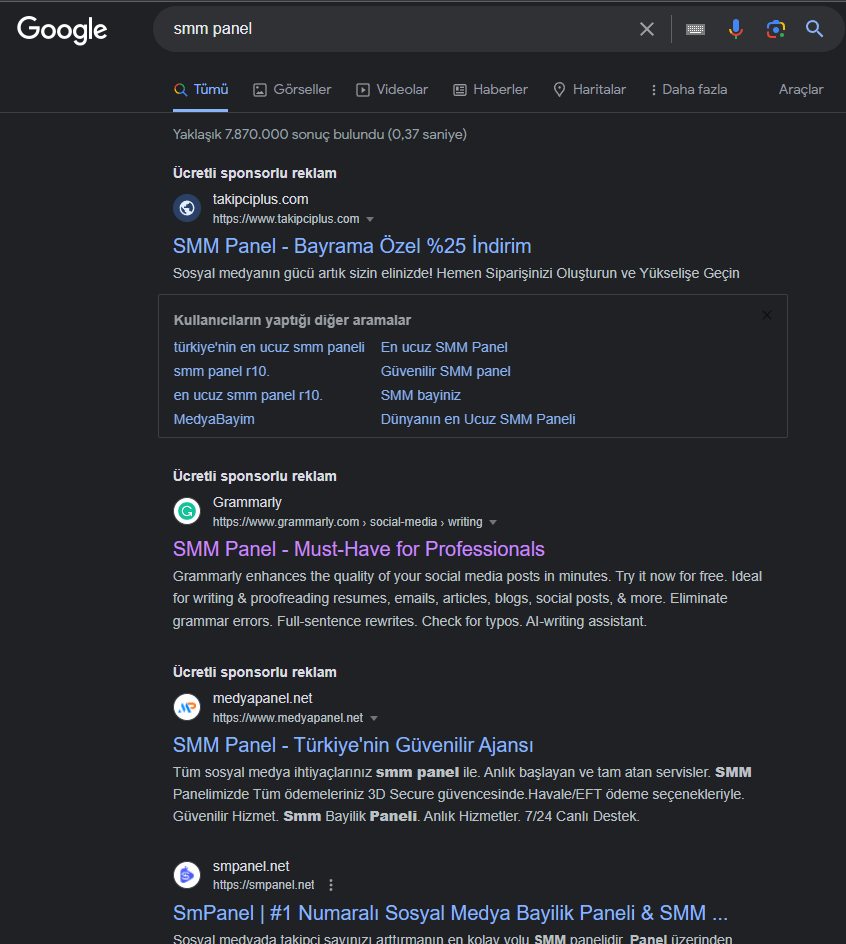Open Google Lens image search icon

click(x=776, y=29)
